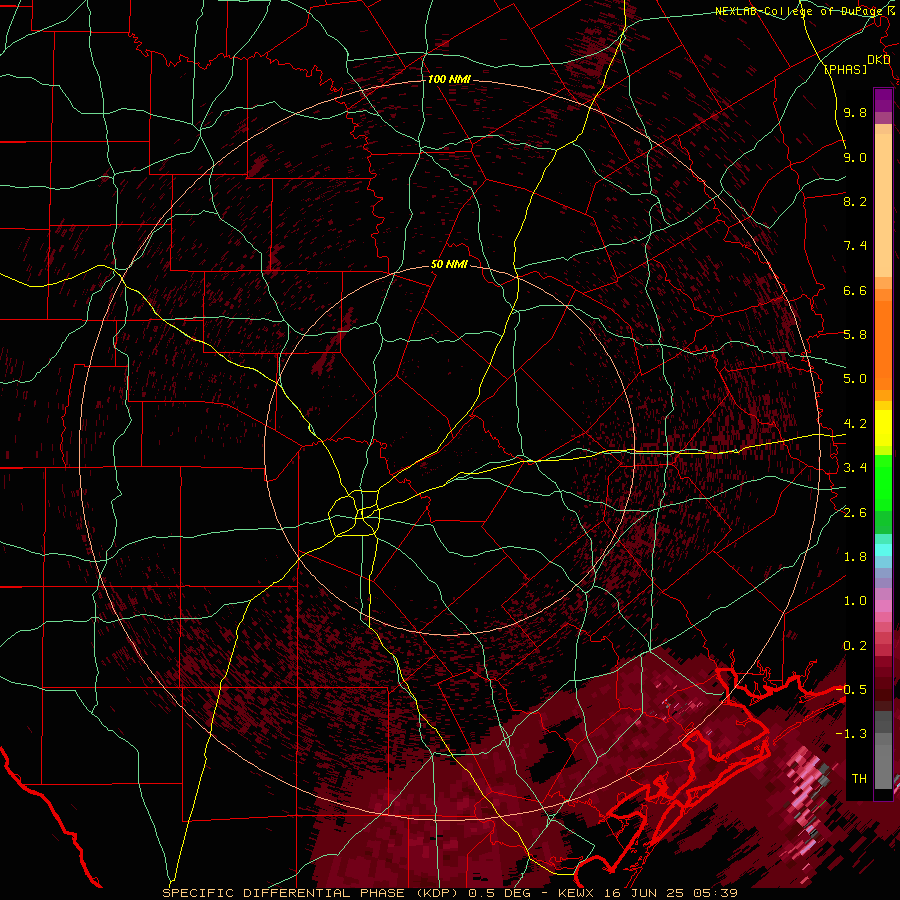Select the 8.2 scale value
This screenshot has width=900, height=900.
(855, 201)
